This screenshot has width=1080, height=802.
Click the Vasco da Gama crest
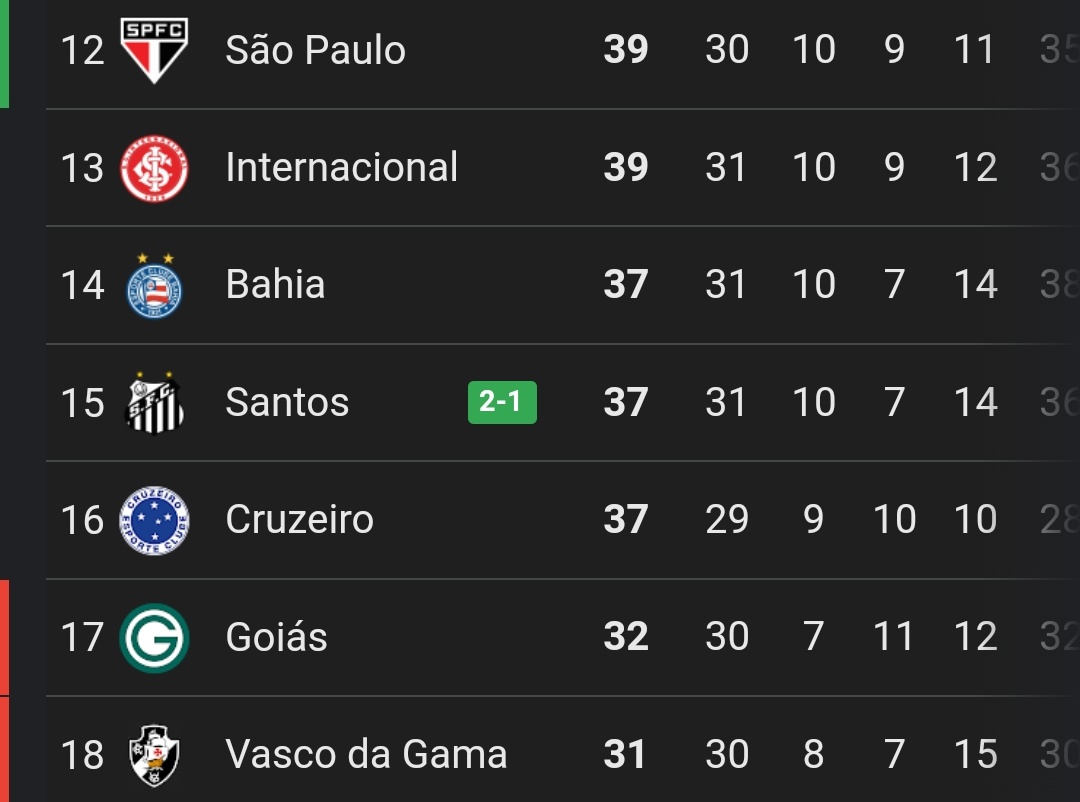tap(154, 755)
